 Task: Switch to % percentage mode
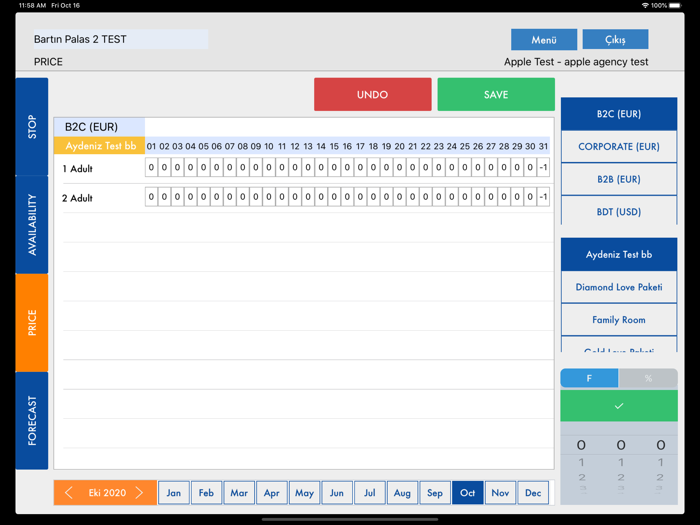[x=648, y=378]
